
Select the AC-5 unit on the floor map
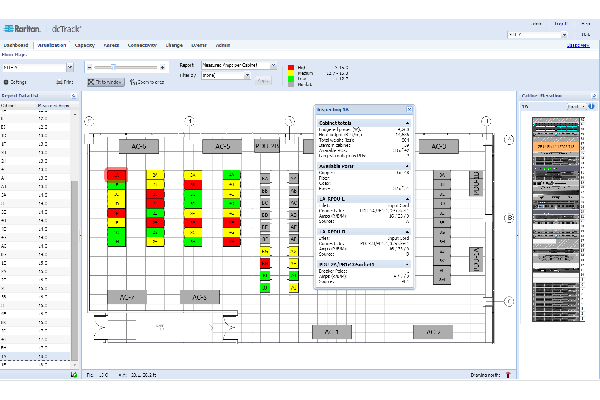coord(222,146)
